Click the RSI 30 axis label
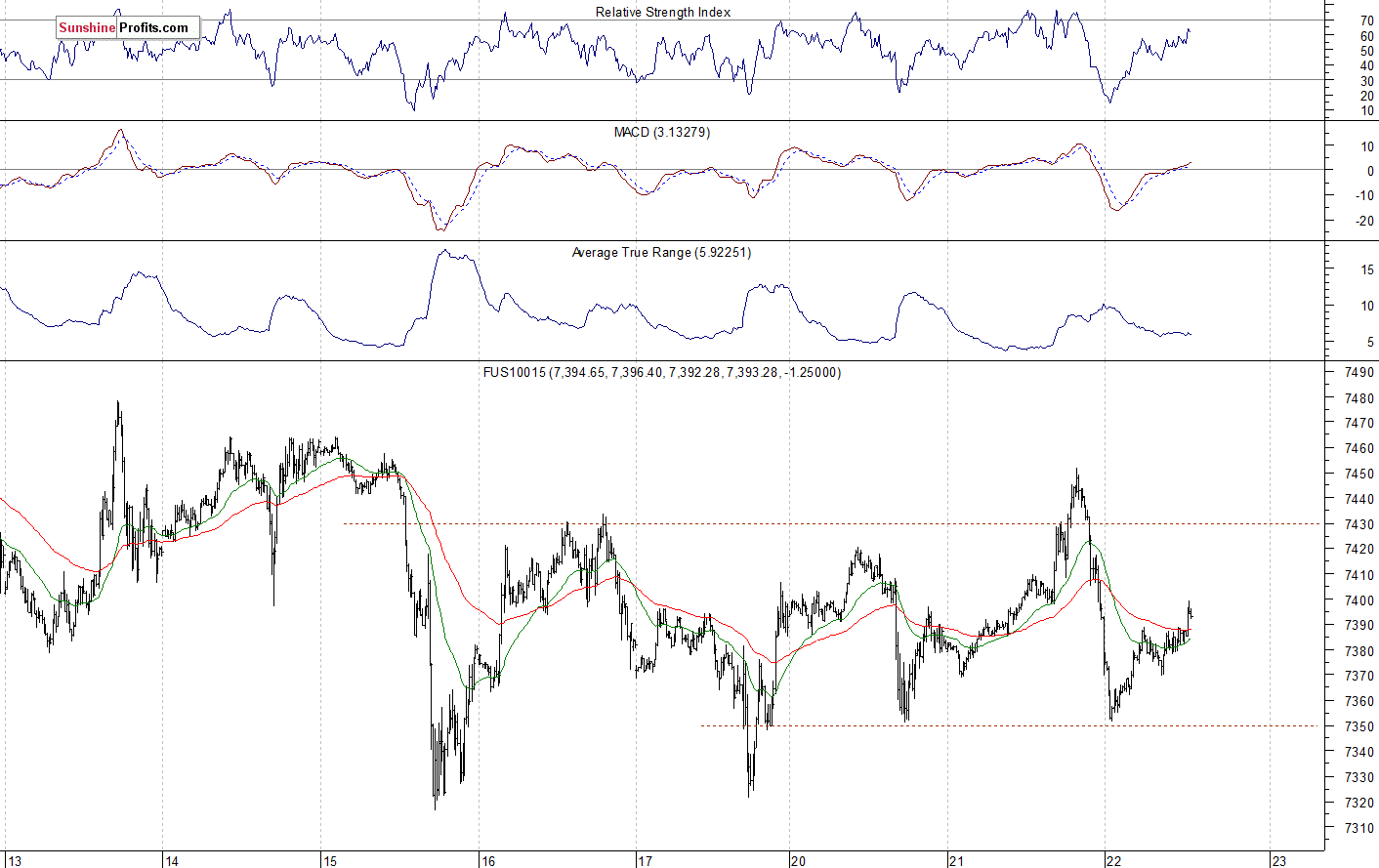Image resolution: width=1379 pixels, height=868 pixels. (x=1367, y=81)
